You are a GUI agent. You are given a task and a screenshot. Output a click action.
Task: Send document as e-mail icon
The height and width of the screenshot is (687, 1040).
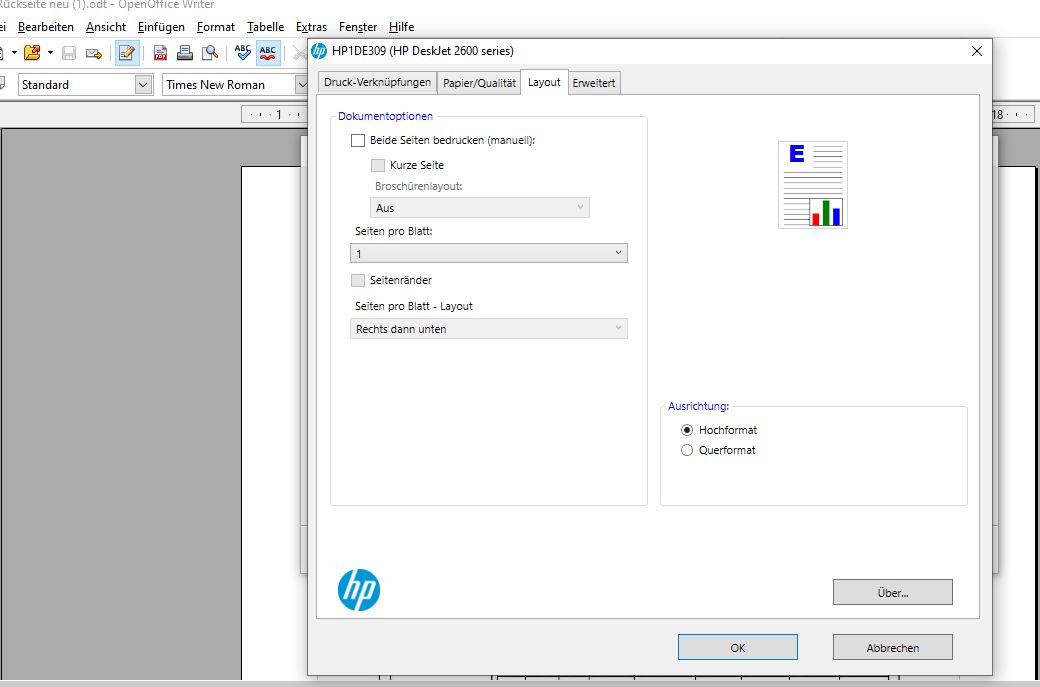point(94,53)
